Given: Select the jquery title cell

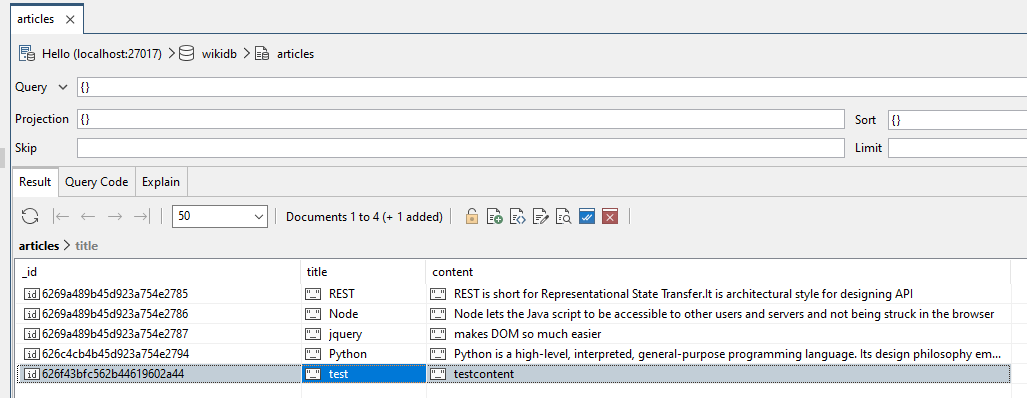Looking at the screenshot, I should pyautogui.click(x=364, y=334).
